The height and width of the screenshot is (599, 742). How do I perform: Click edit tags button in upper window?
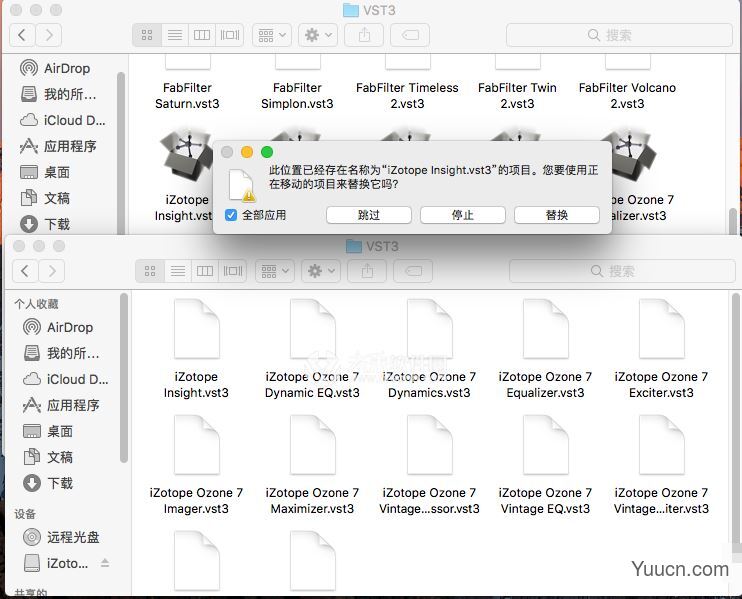[410, 35]
